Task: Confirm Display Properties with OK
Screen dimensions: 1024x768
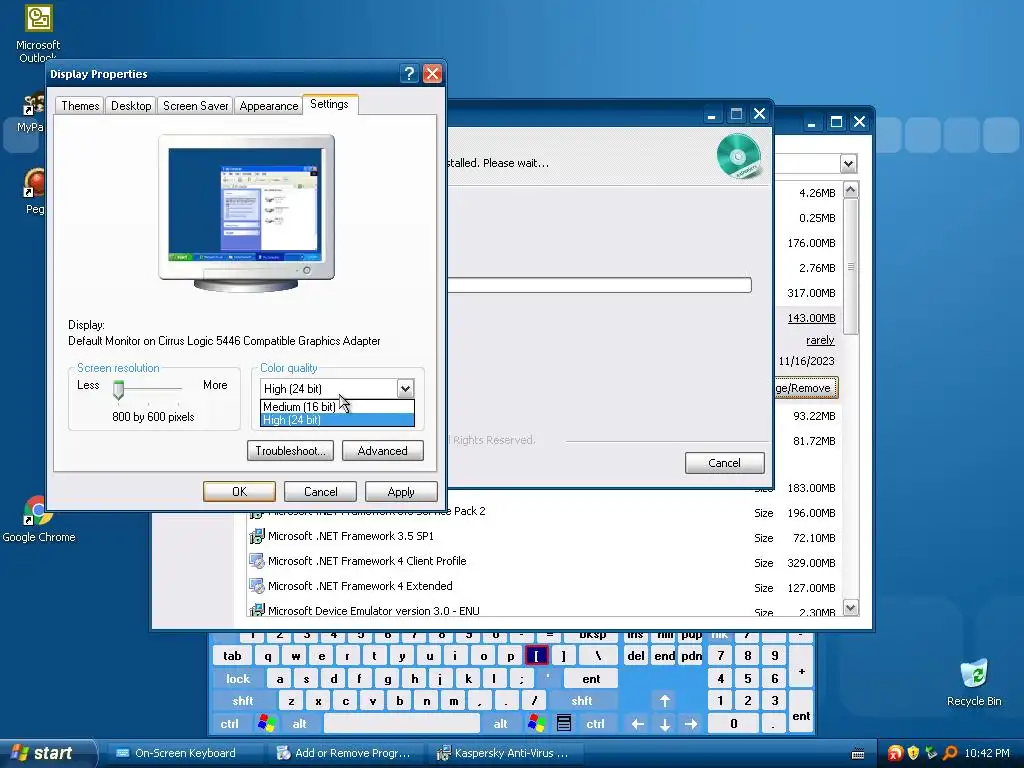Action: click(239, 492)
